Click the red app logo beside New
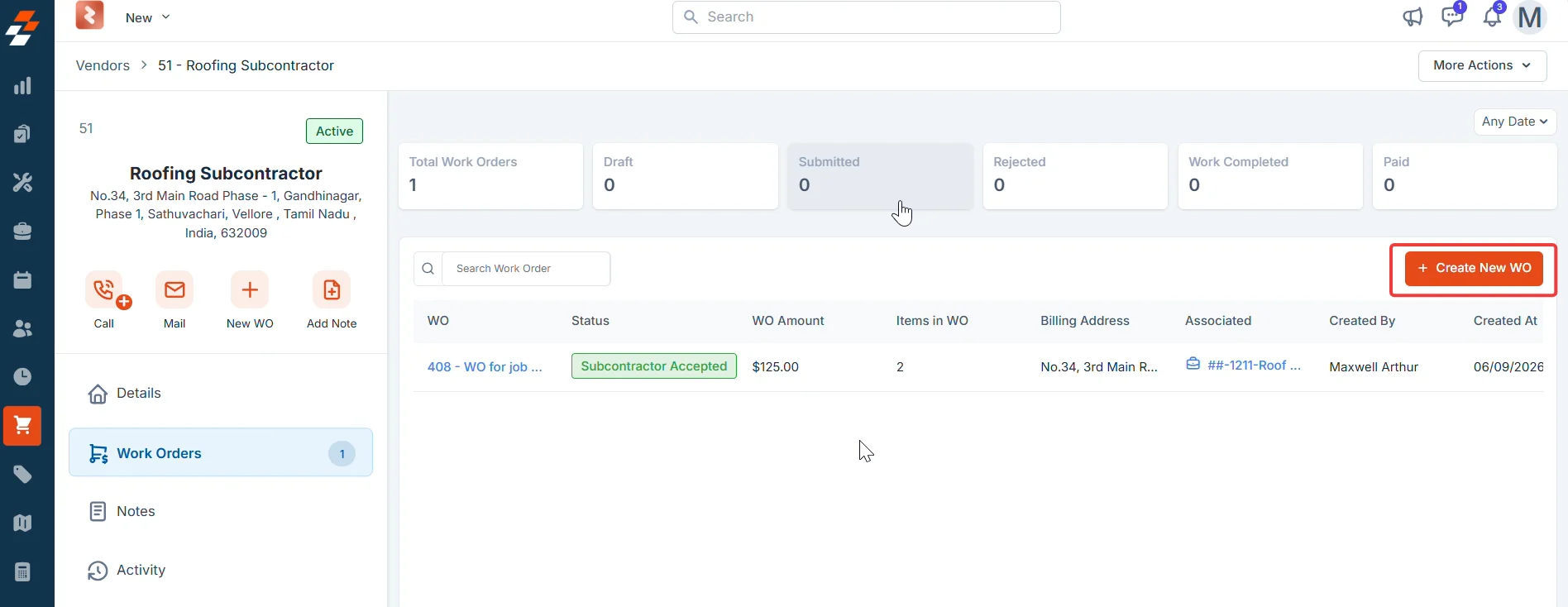 [89, 15]
